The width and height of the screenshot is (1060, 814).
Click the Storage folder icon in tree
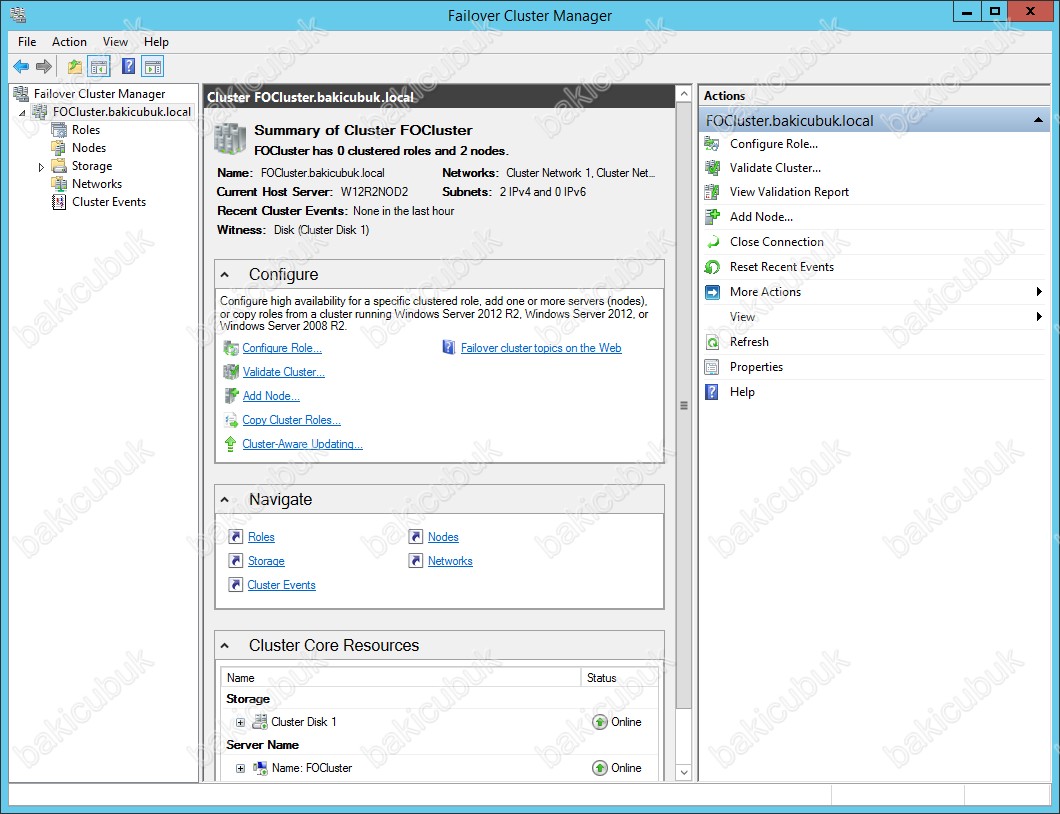[59, 166]
